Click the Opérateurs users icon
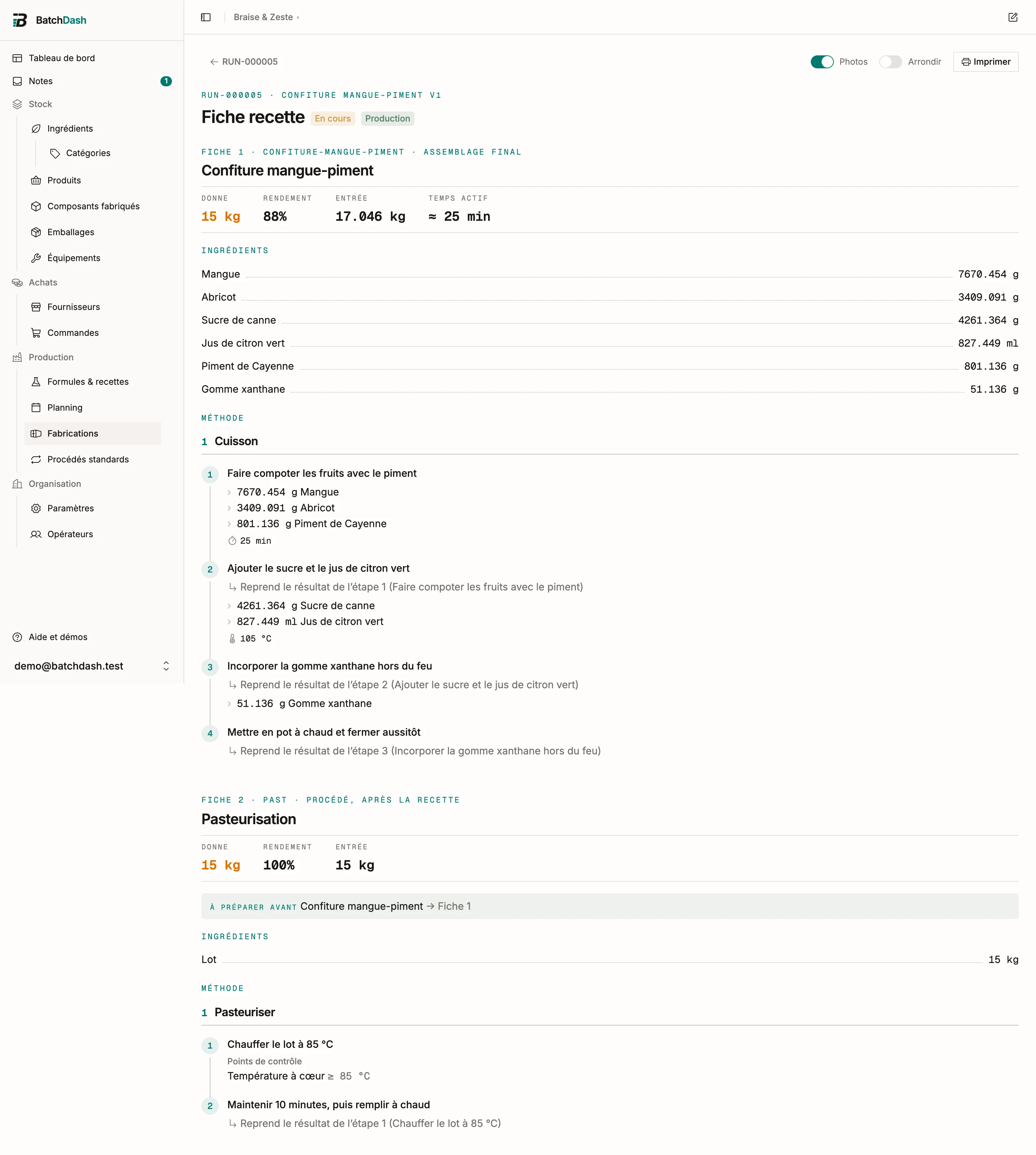The width and height of the screenshot is (1036, 1155). point(36,534)
